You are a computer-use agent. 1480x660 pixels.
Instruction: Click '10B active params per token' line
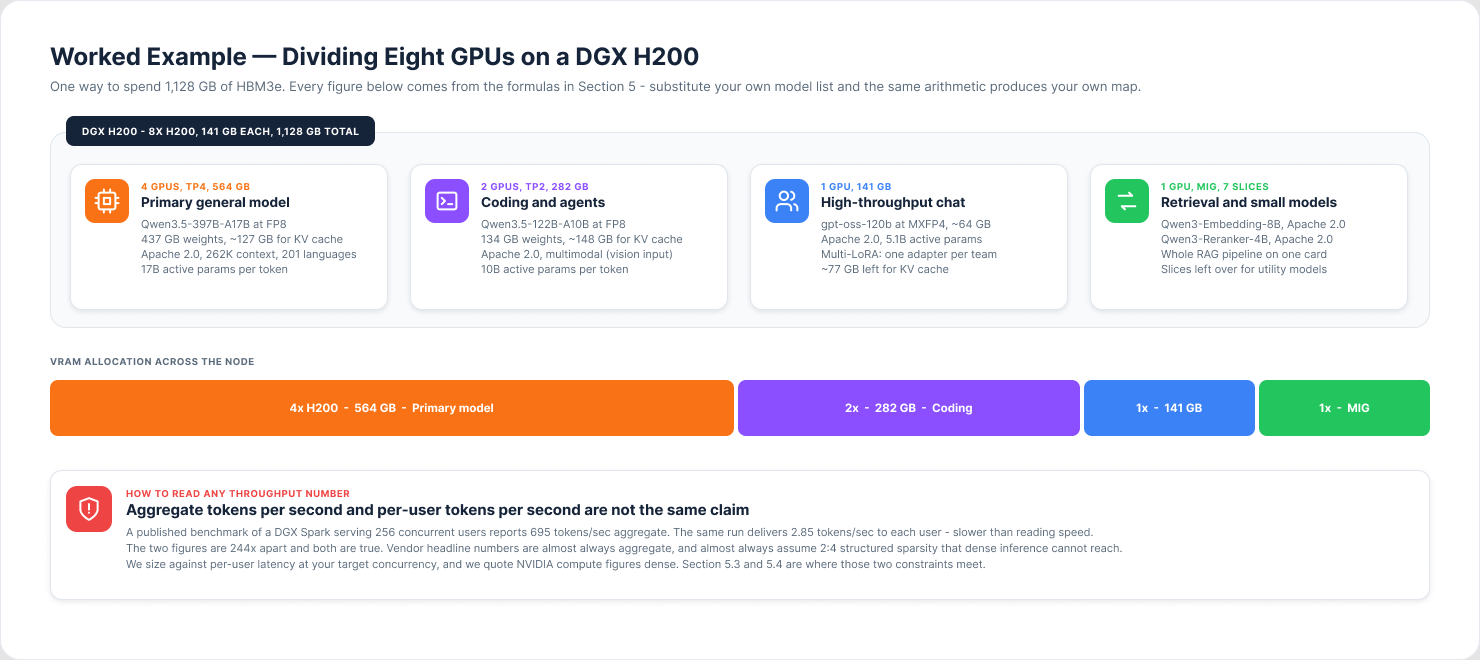555,269
